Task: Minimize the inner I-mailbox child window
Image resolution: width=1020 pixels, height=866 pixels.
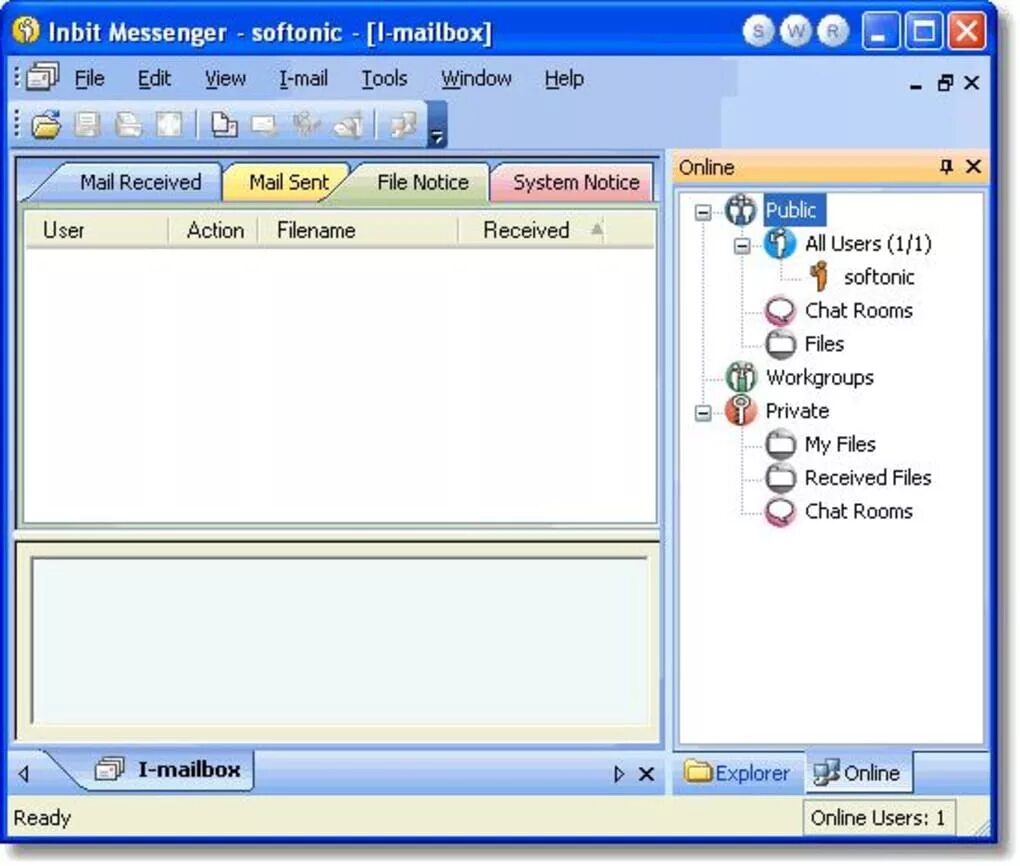Action: click(916, 85)
